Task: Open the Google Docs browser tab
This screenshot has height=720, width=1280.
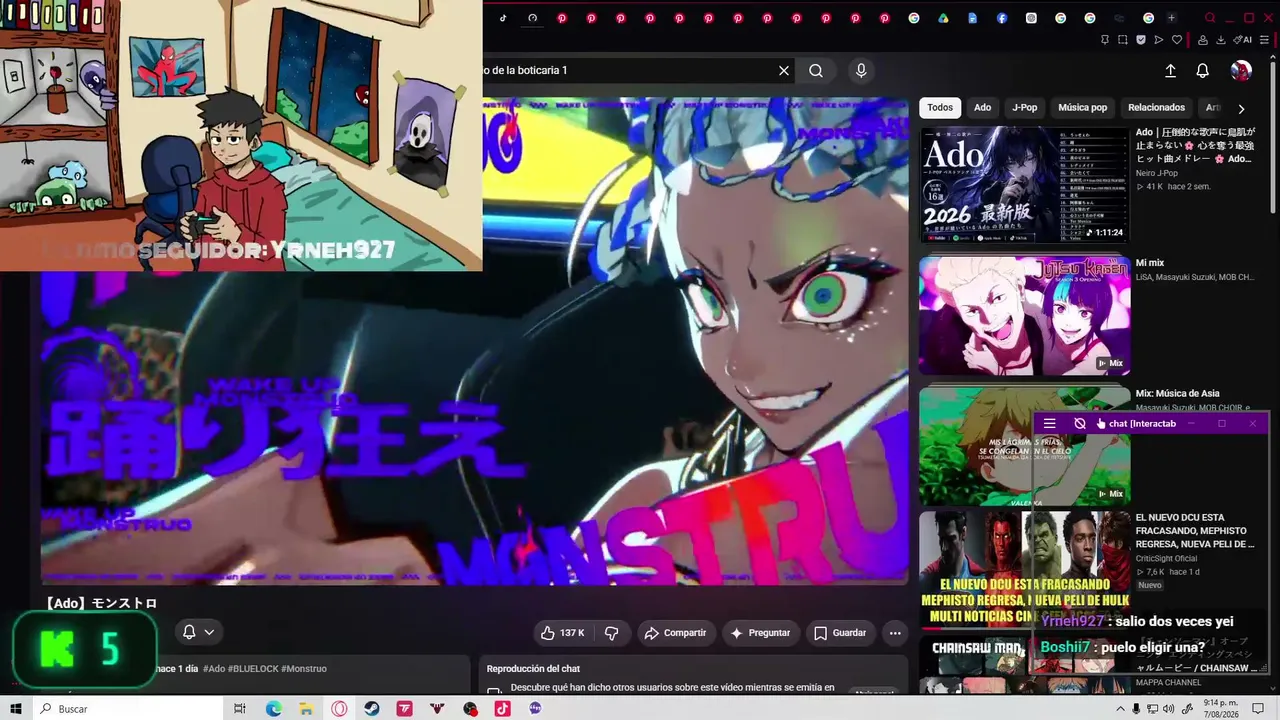Action: [x=972, y=18]
